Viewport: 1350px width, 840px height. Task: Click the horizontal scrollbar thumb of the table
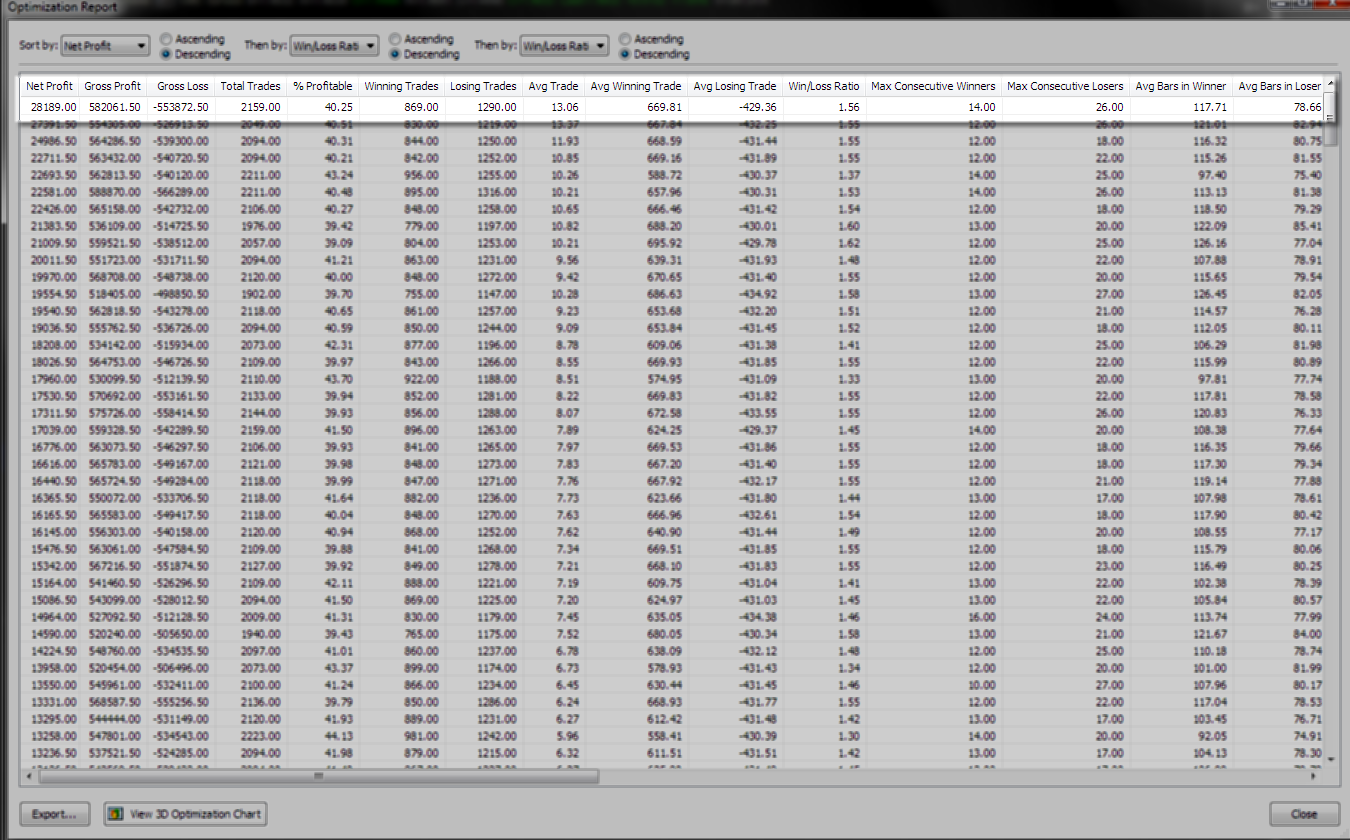click(x=320, y=775)
